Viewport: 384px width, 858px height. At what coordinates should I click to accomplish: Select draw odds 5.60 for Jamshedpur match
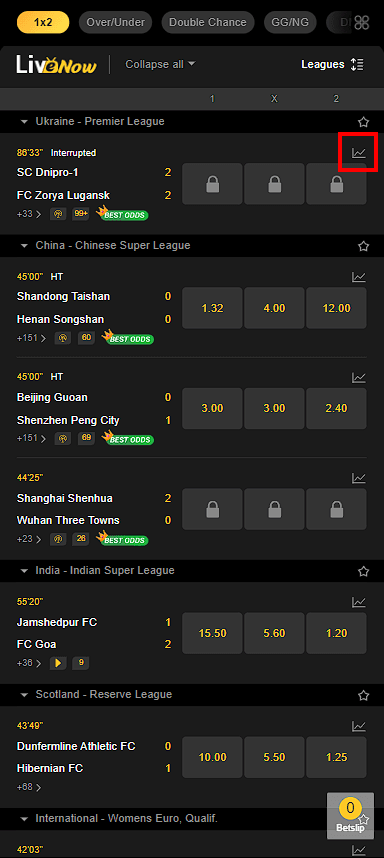pyautogui.click(x=274, y=633)
